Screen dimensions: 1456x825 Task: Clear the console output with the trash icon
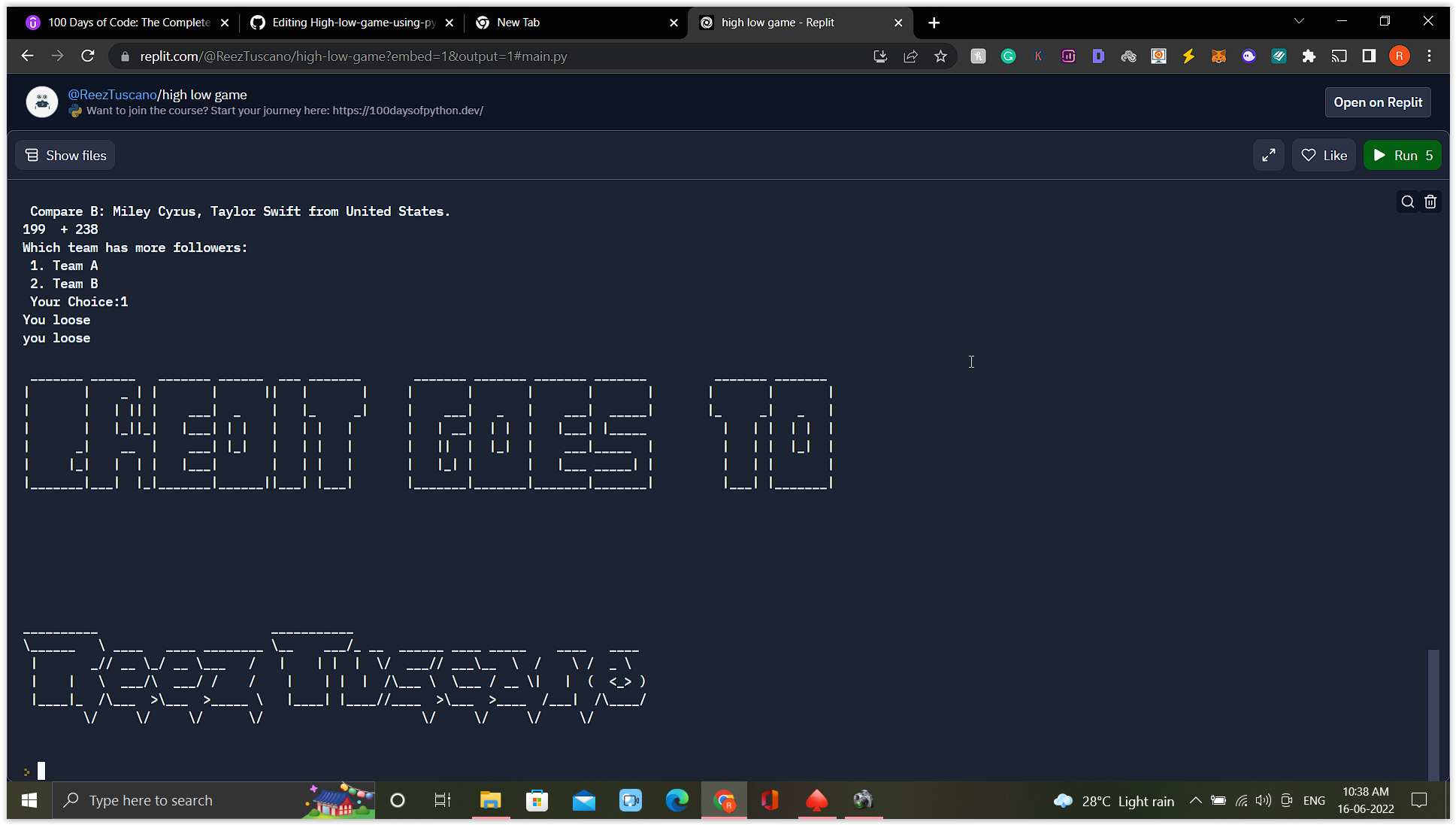click(1430, 202)
